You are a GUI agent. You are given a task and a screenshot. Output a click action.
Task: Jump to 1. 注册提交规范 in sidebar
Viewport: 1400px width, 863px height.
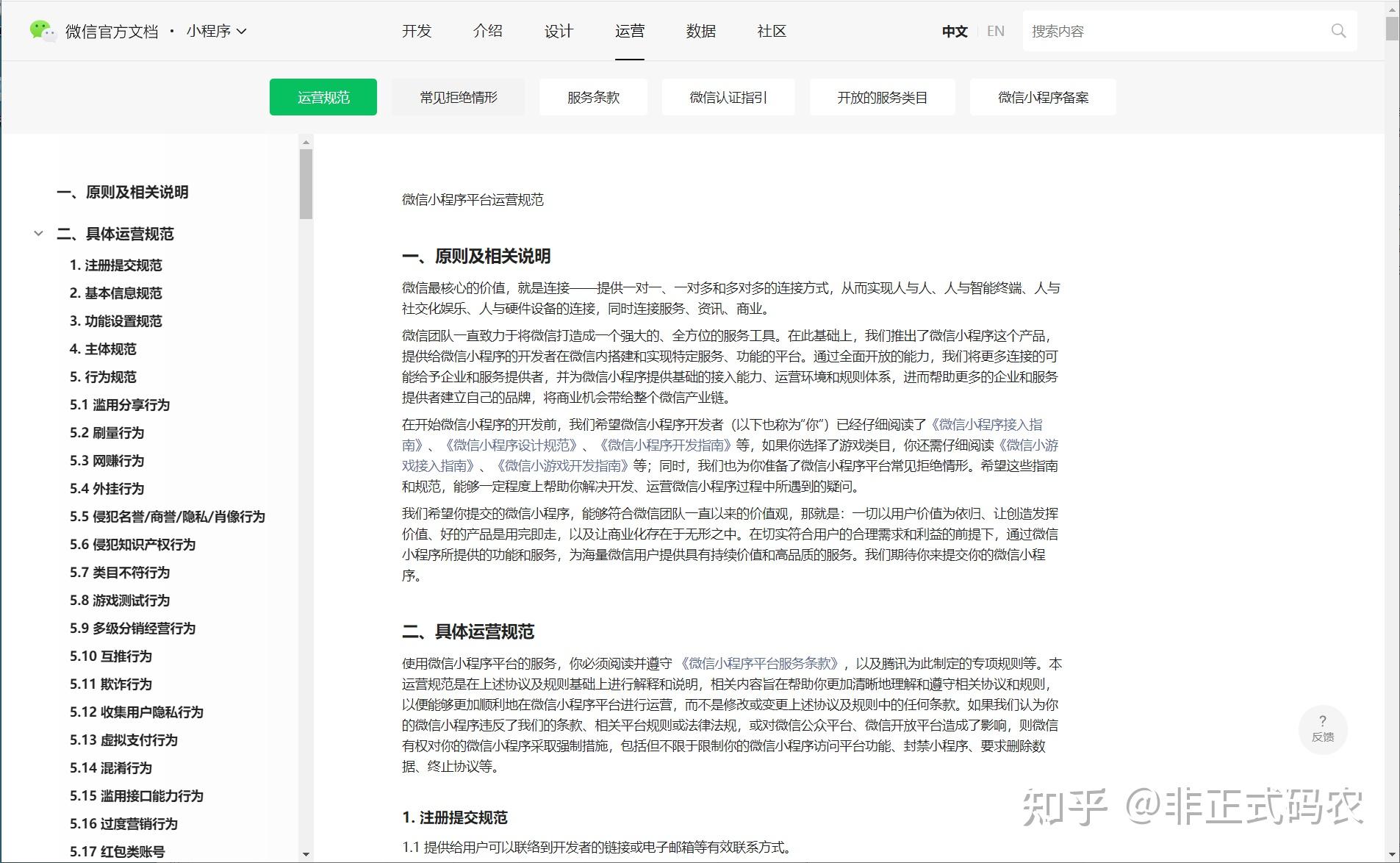(116, 265)
